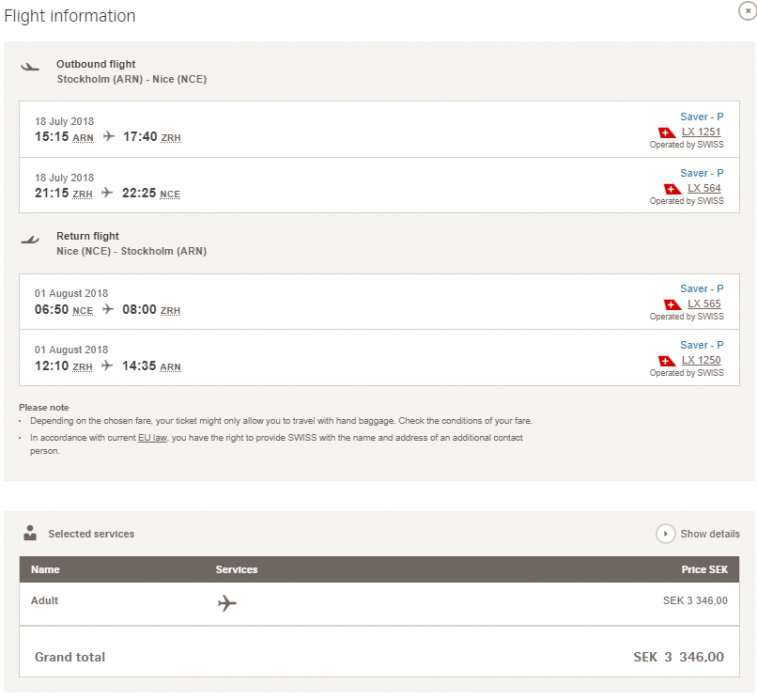
Task: Click the SWISS logo beside LX 564
Action: point(672,188)
